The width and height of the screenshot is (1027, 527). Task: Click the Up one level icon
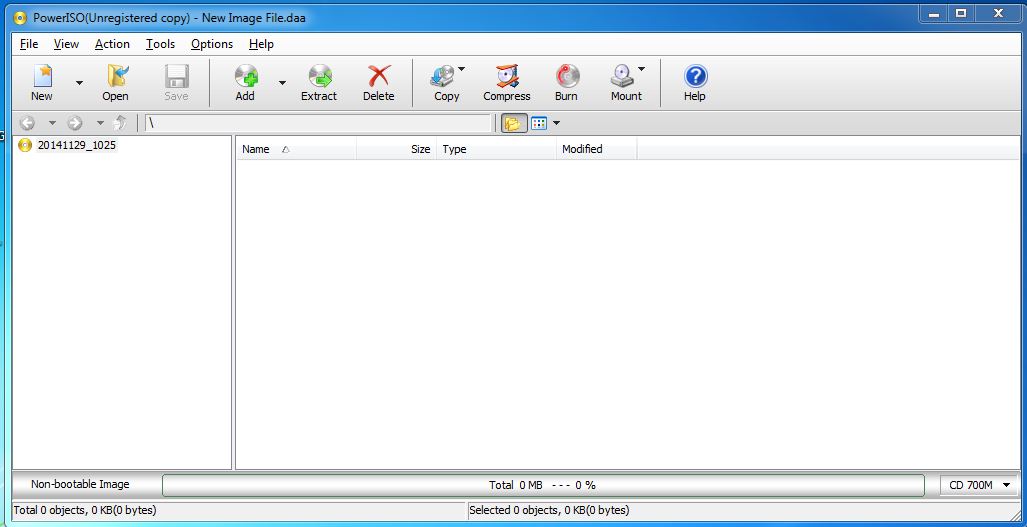point(119,123)
